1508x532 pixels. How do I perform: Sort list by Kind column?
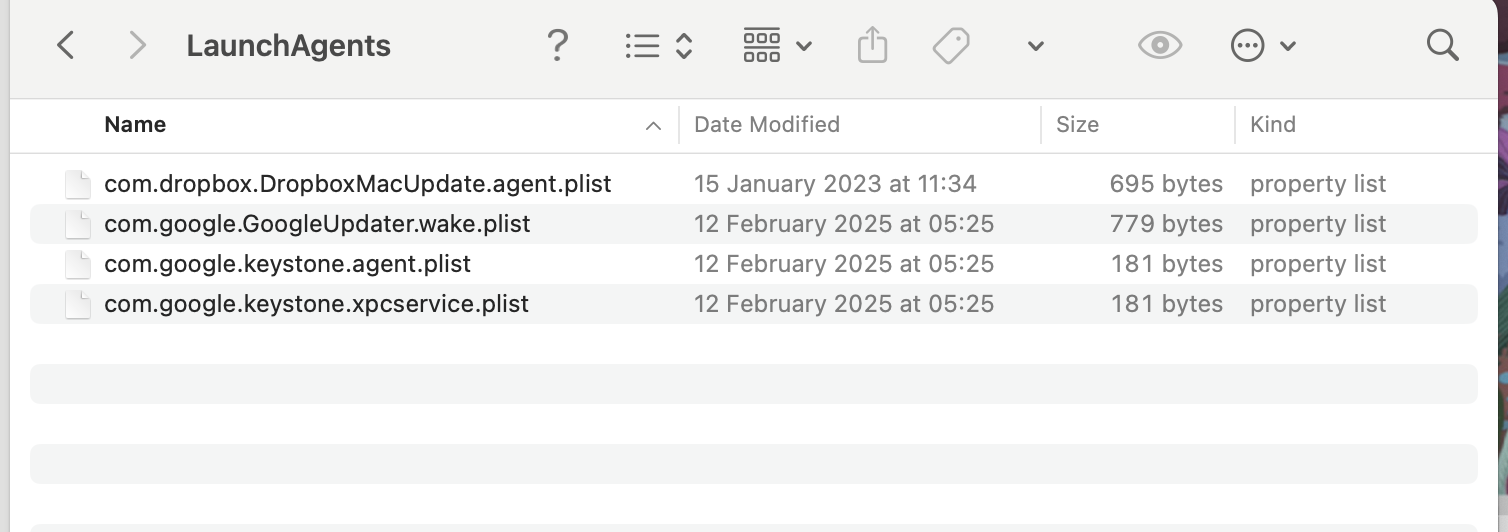(x=1272, y=125)
